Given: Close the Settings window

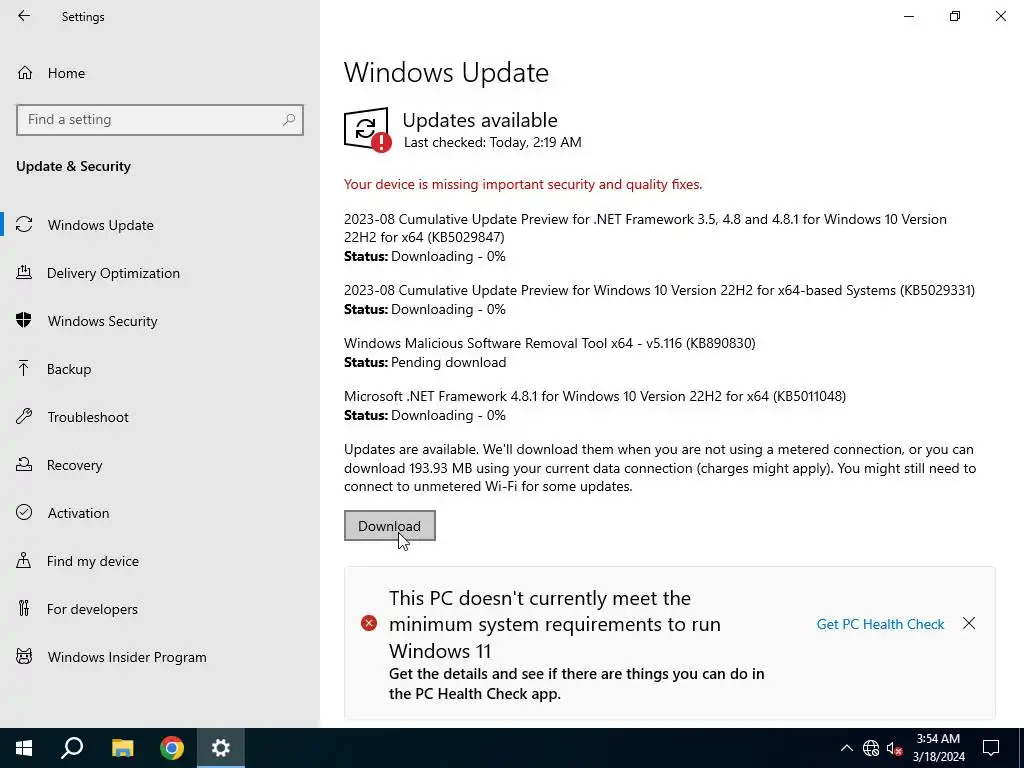Looking at the screenshot, I should [1000, 16].
